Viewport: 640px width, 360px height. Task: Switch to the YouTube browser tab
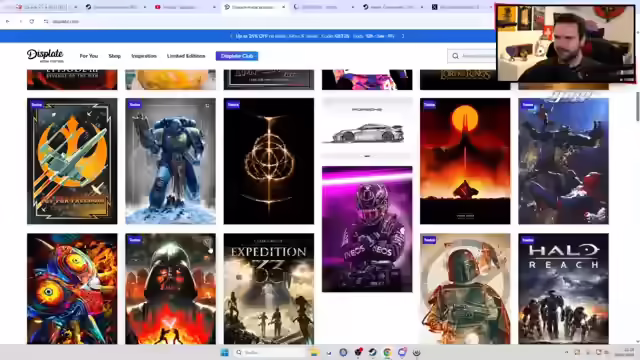pos(184,7)
